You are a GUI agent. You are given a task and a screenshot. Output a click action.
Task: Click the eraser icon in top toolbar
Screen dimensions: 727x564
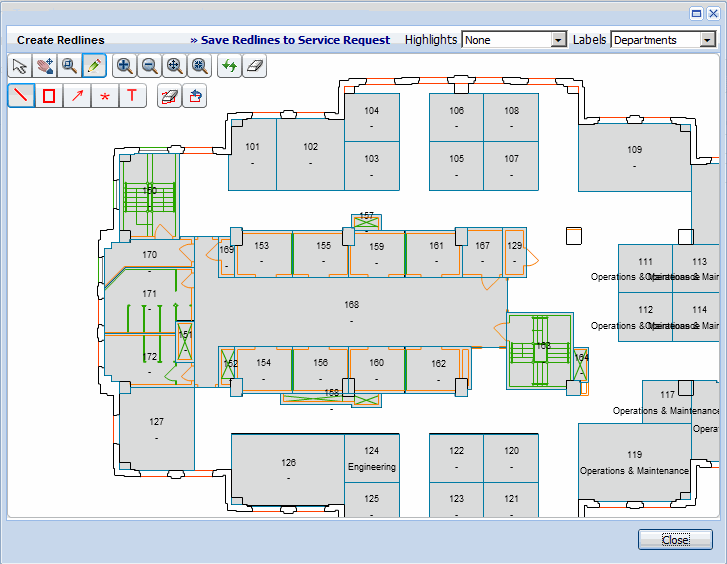(255, 66)
